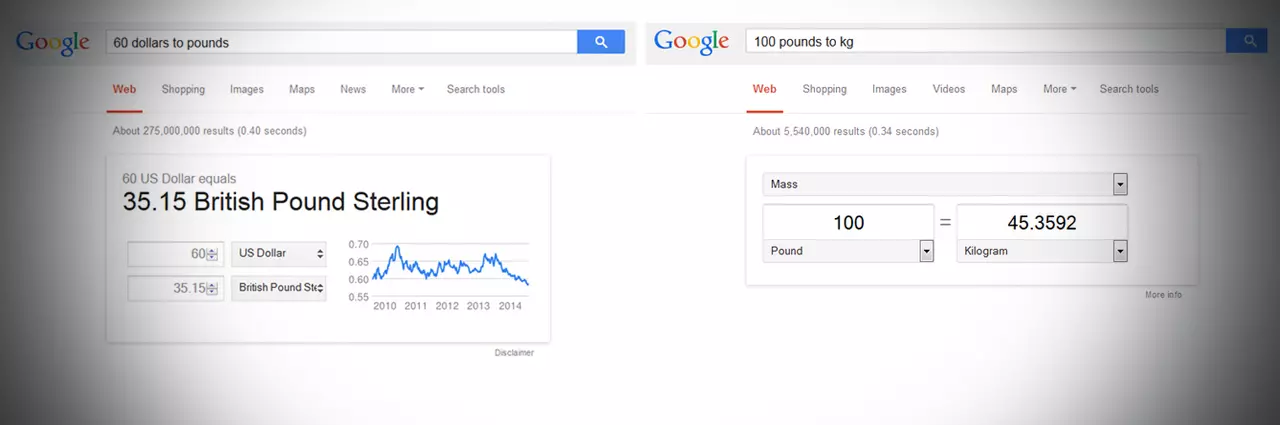
Task: Open the More menu in left results
Action: pos(407,89)
